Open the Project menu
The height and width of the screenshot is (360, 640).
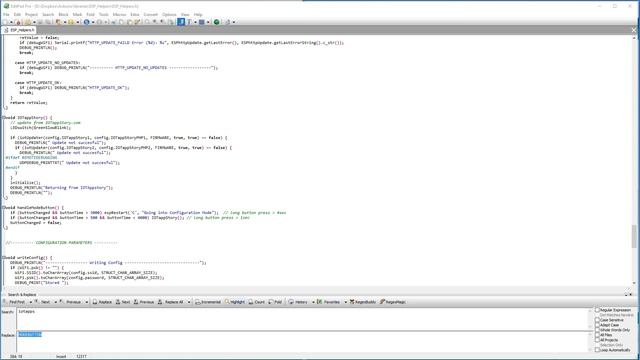point(31,14)
